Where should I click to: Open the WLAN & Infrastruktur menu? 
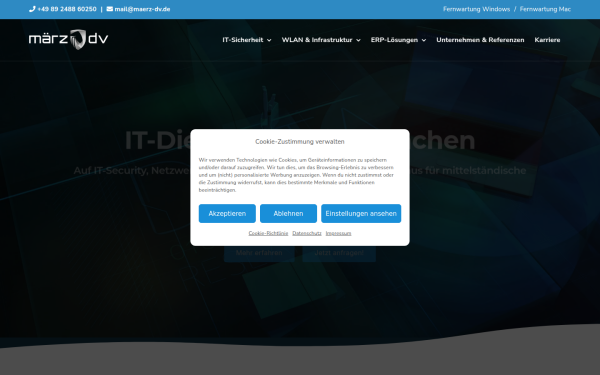317,40
